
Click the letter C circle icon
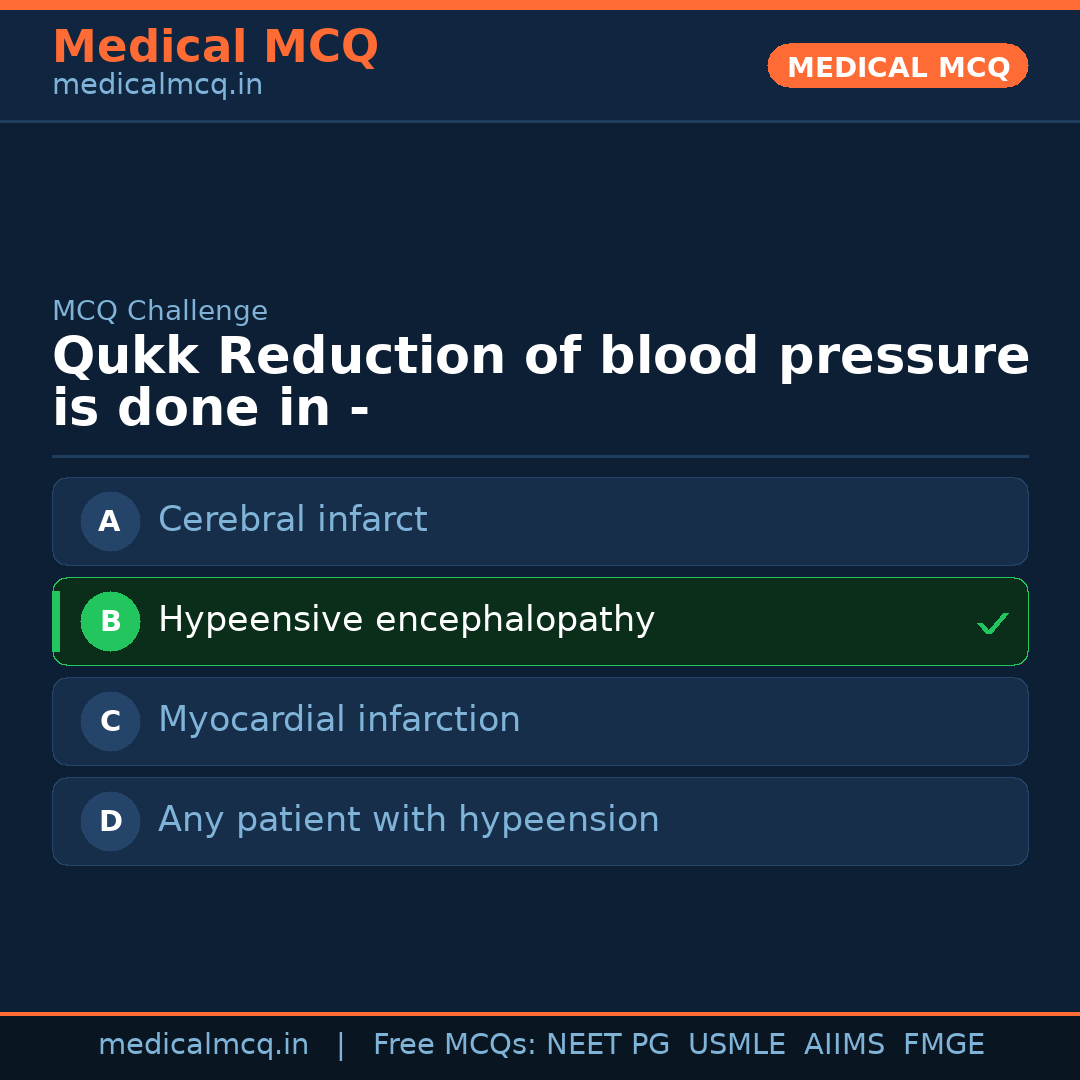[x=110, y=721]
